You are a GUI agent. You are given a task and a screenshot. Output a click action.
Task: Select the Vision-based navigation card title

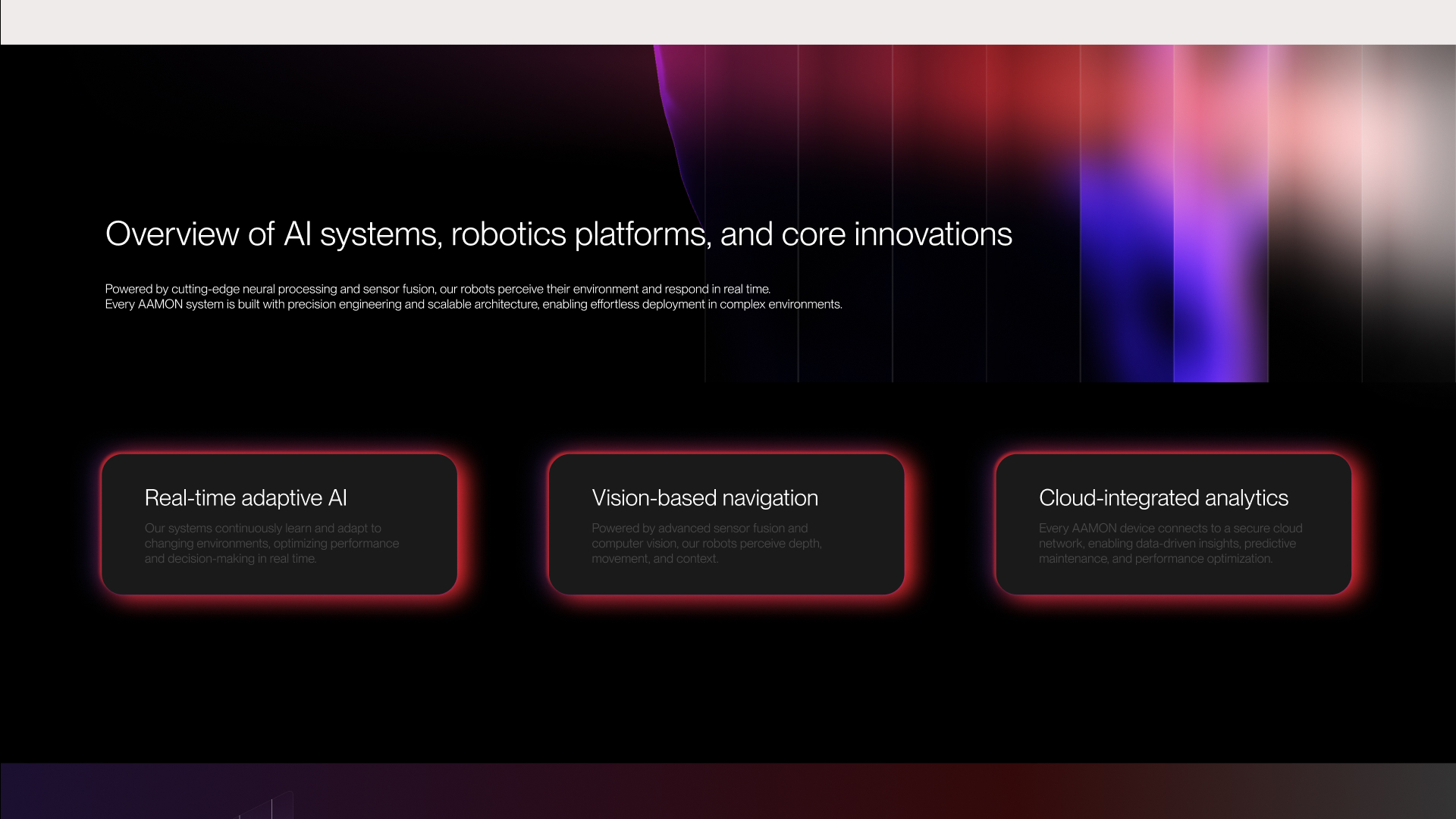pos(704,497)
